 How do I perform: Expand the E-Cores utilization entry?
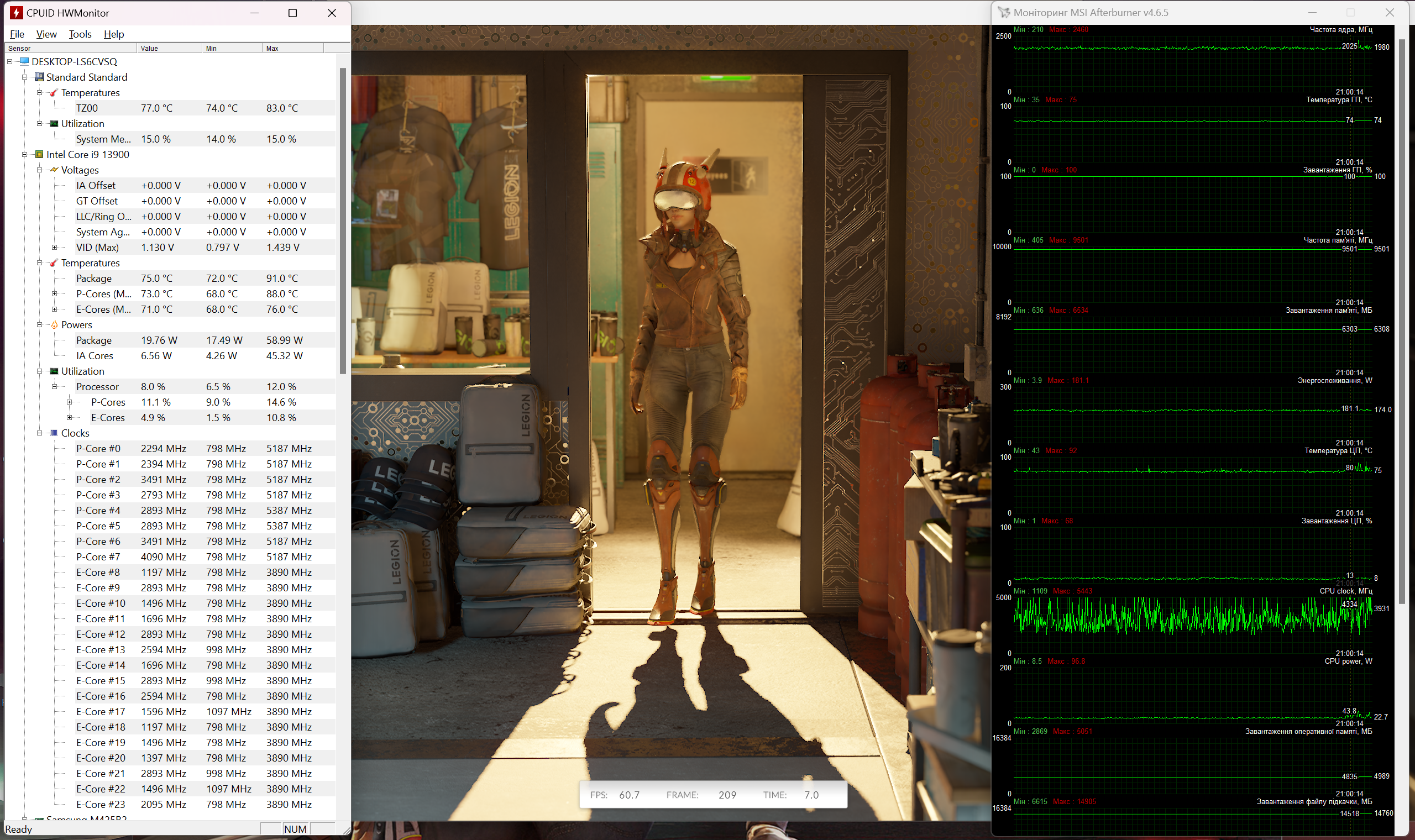click(x=69, y=418)
